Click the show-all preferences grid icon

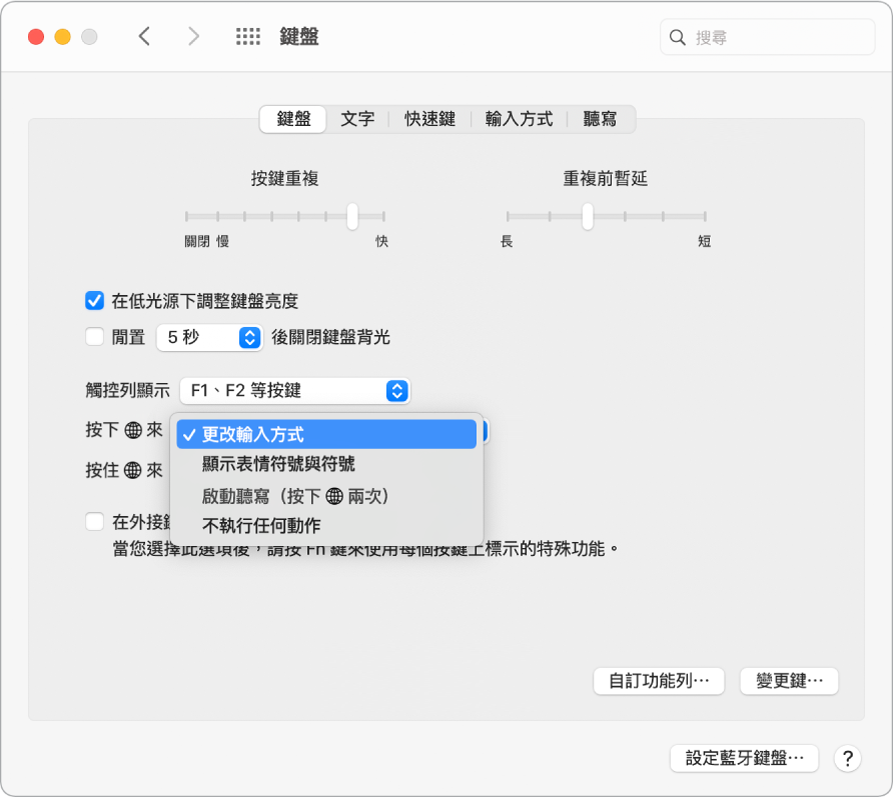click(247, 36)
